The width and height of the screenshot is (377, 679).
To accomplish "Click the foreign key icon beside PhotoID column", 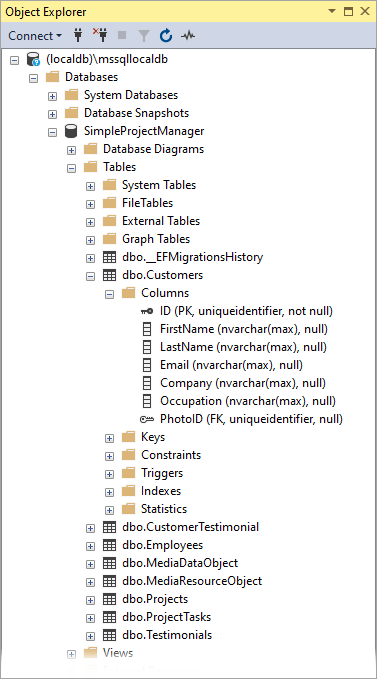I will (x=147, y=419).
